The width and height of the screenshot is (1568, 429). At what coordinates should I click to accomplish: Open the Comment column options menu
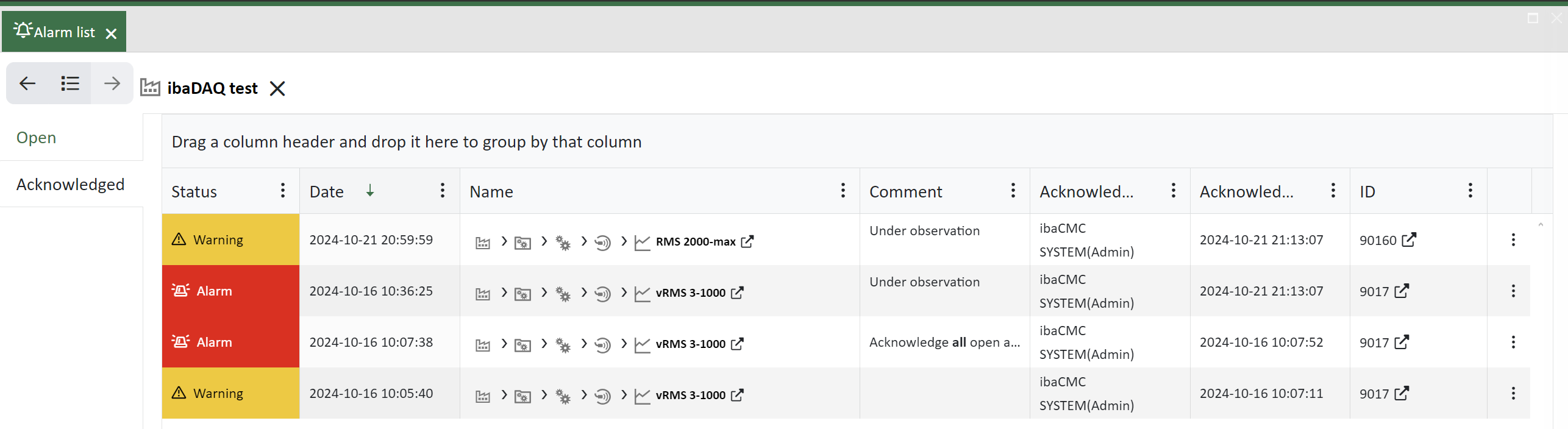click(1013, 191)
